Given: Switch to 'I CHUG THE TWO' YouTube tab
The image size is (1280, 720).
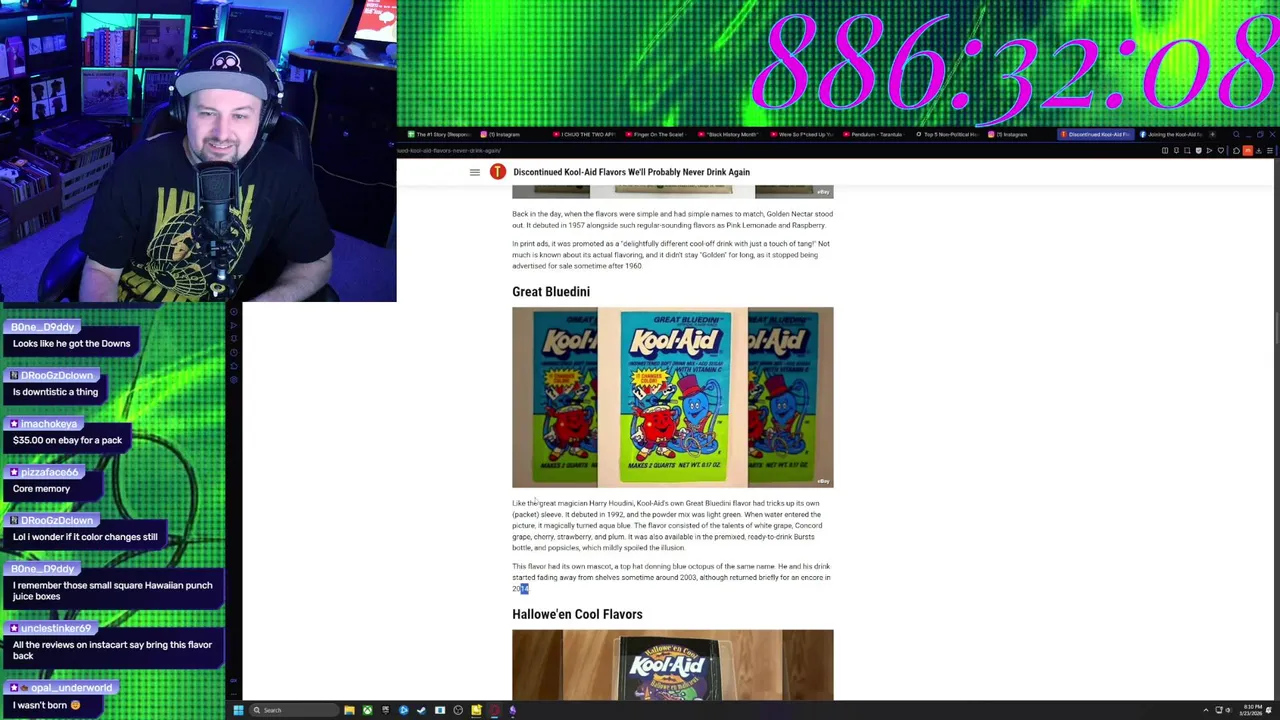Looking at the screenshot, I should click(x=585, y=135).
